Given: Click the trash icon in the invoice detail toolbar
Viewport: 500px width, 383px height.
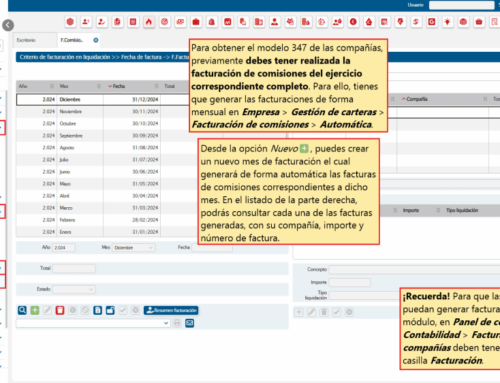Looking at the screenshot, I should (x=324, y=312).
